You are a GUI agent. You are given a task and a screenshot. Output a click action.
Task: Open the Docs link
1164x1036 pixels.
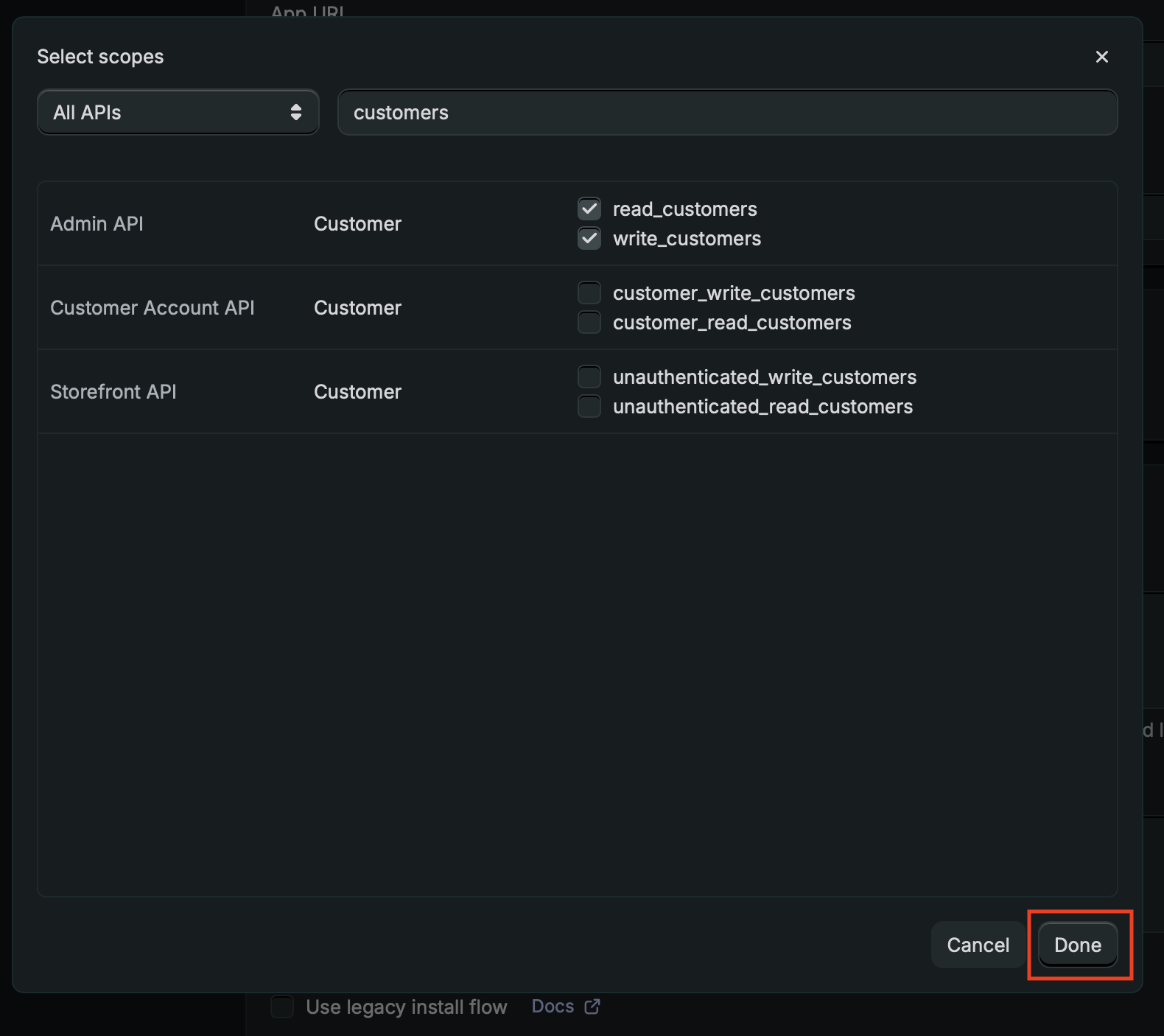click(x=553, y=1007)
